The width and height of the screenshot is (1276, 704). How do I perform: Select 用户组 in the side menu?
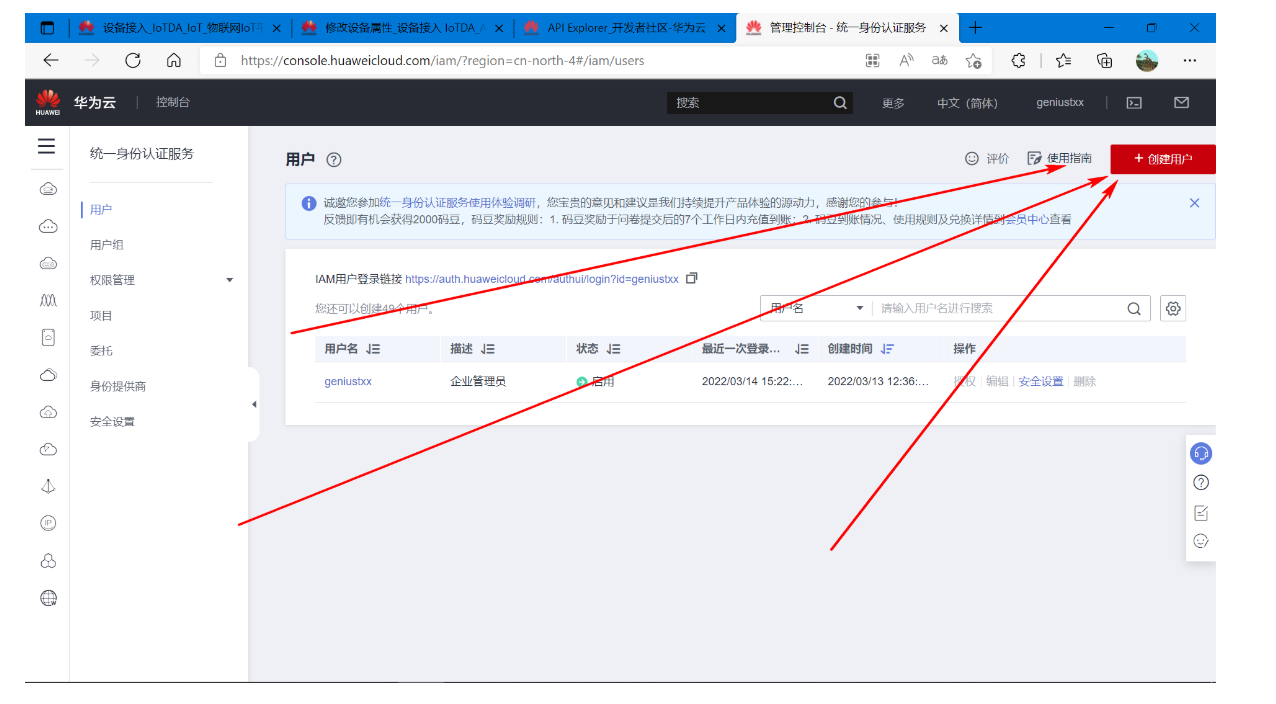pyautogui.click(x=107, y=245)
